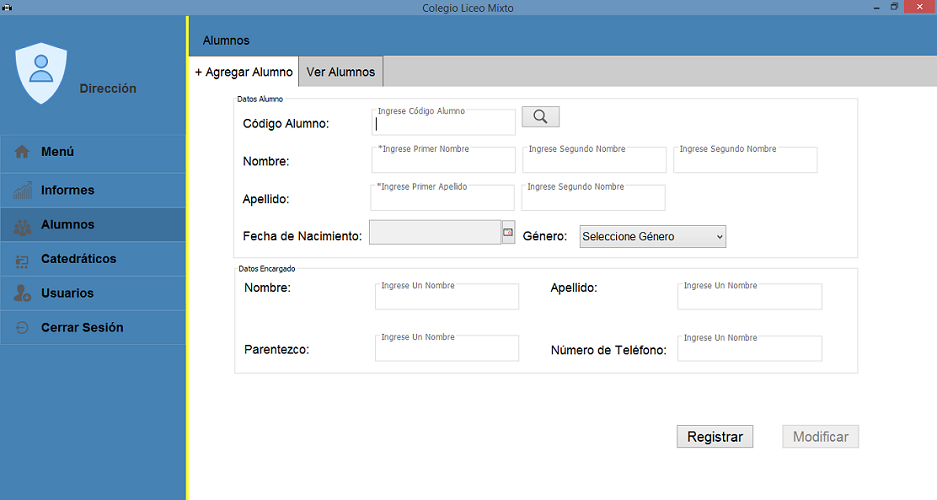
Task: Click the Modificar button
Action: coord(820,437)
